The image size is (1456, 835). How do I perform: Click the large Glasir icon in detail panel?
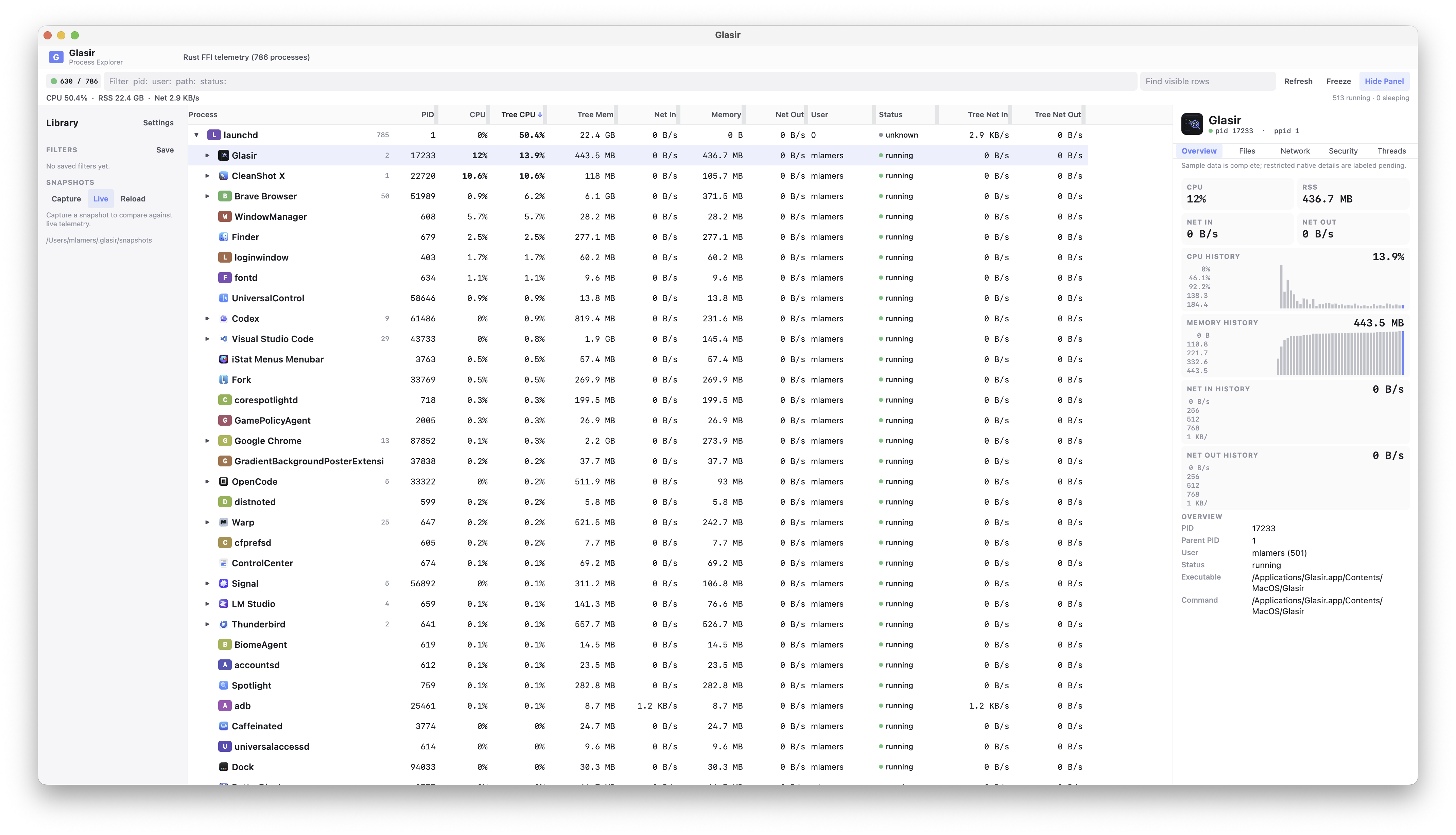[1192, 124]
